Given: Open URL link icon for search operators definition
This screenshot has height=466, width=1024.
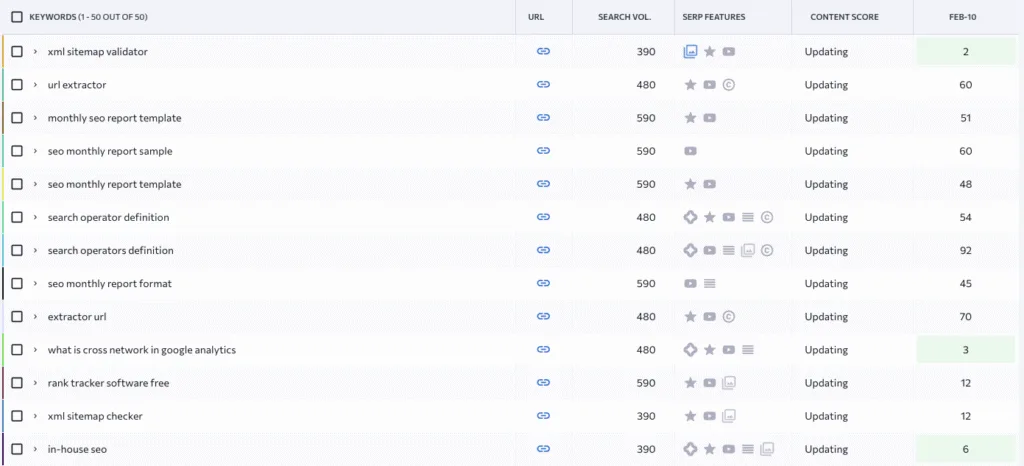Looking at the screenshot, I should tap(543, 251).
